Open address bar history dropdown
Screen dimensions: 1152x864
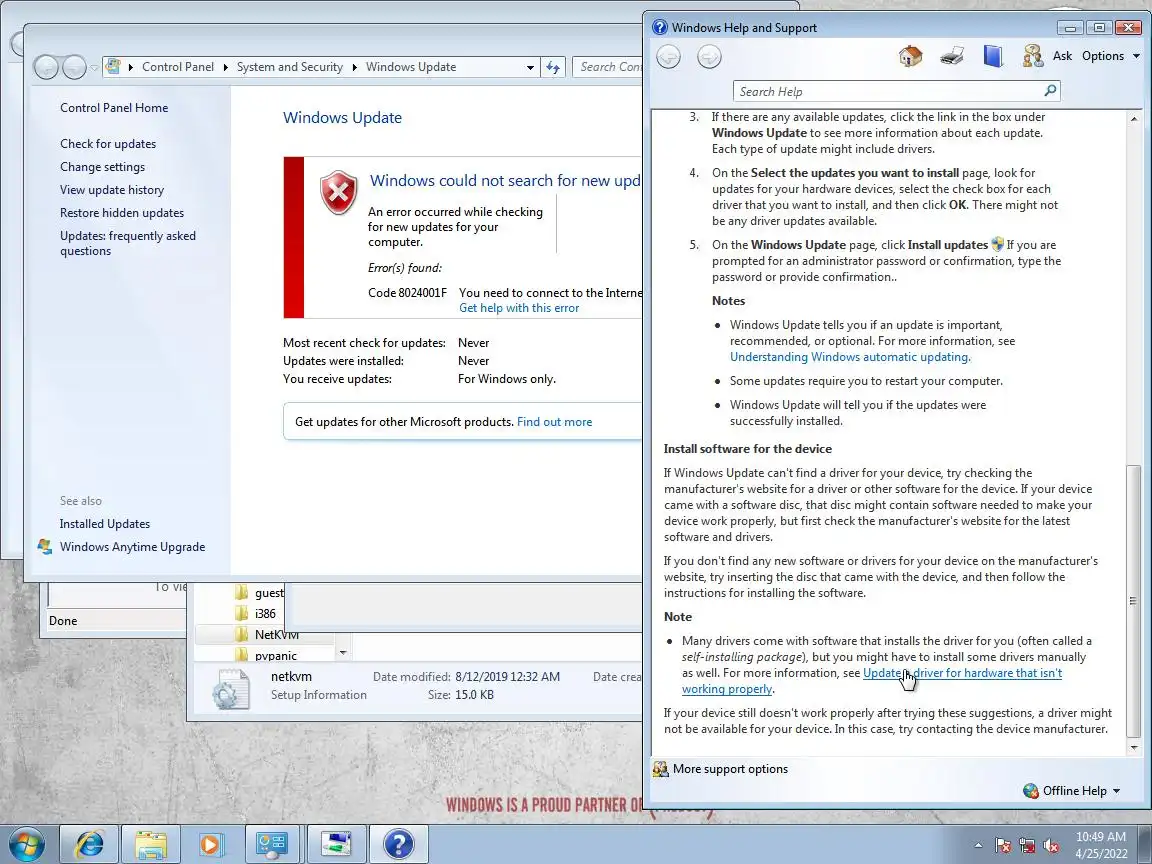[x=530, y=67]
